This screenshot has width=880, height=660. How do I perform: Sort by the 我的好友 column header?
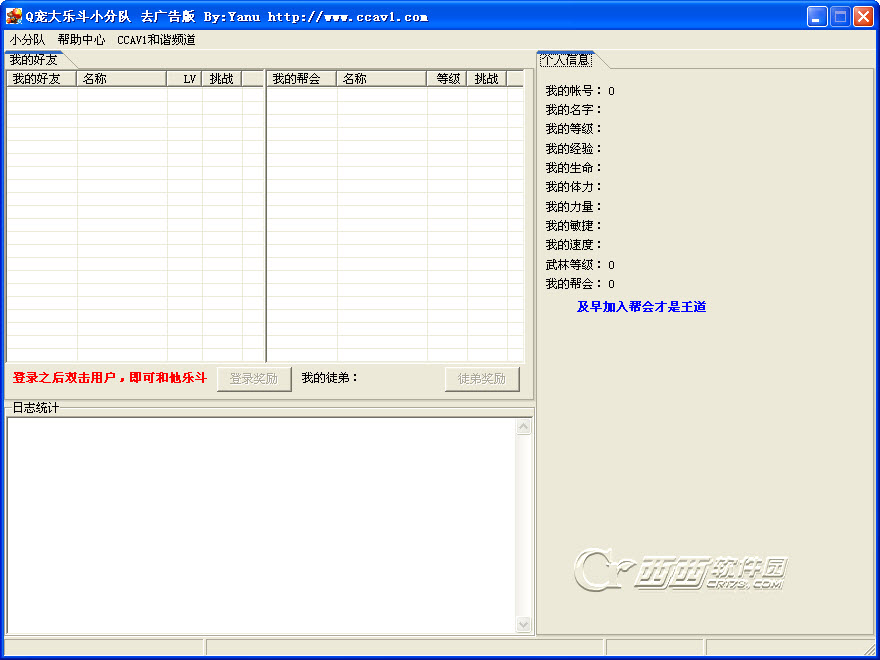click(41, 79)
